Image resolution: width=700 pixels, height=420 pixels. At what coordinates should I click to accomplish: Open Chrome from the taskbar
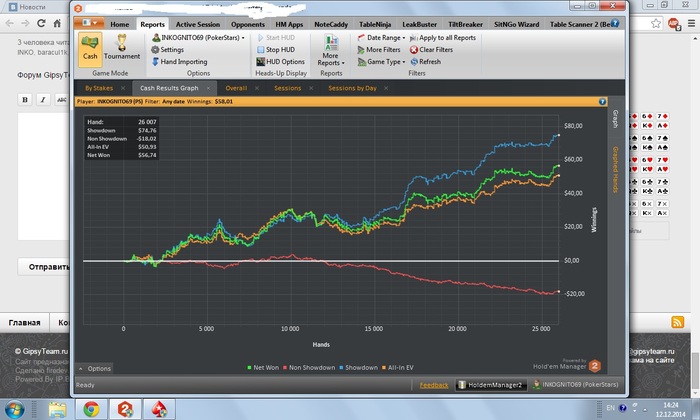pos(92,409)
